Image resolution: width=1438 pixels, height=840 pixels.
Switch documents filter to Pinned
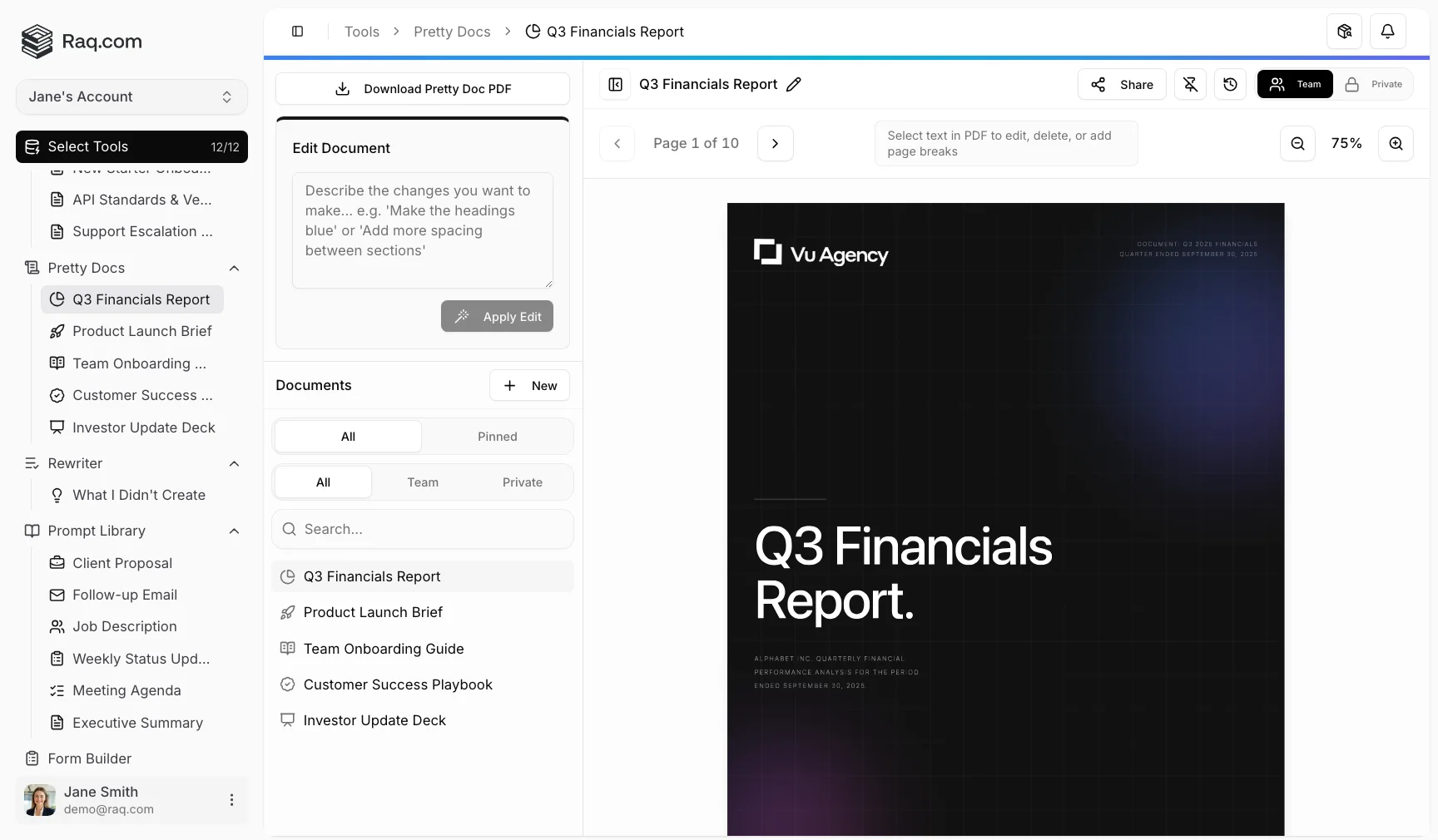[497, 437]
